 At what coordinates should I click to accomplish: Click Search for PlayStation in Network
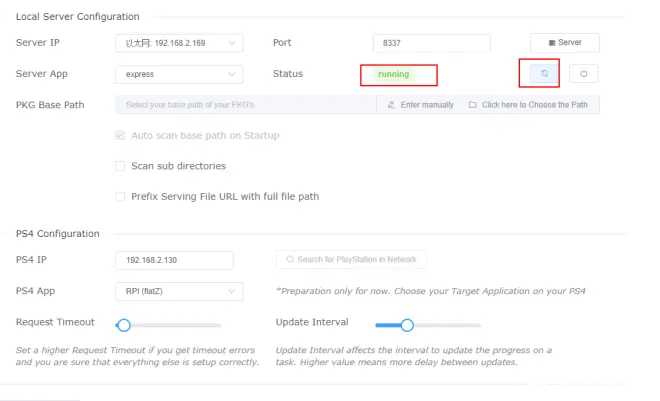coord(351,260)
